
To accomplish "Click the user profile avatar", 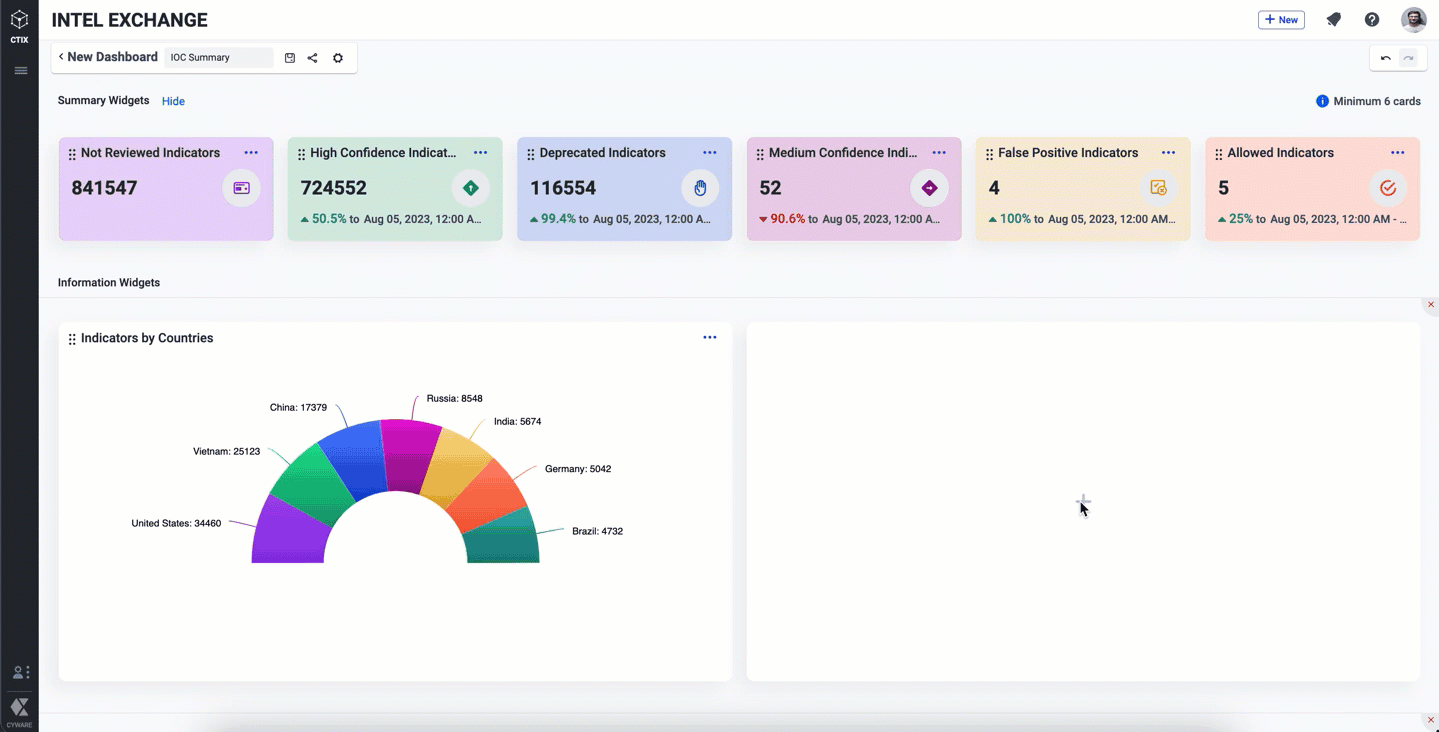I will pos(1413,20).
